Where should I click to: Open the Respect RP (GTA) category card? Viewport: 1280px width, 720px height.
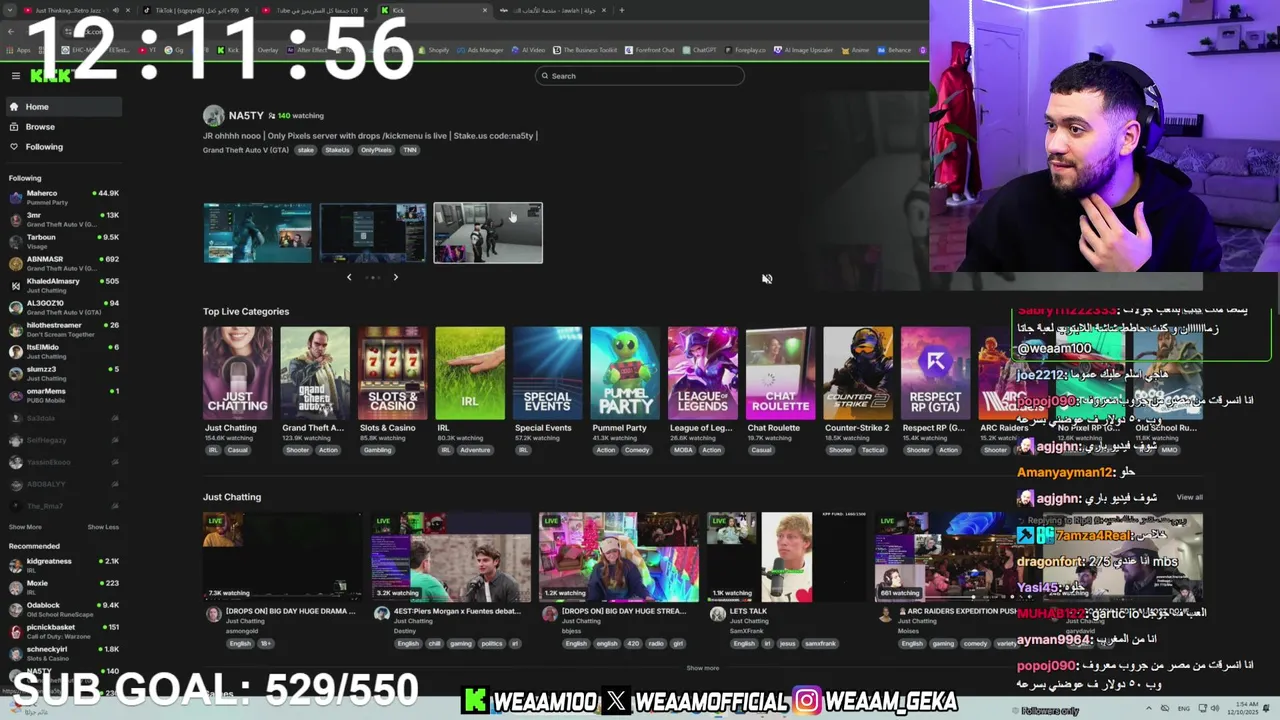tap(935, 373)
